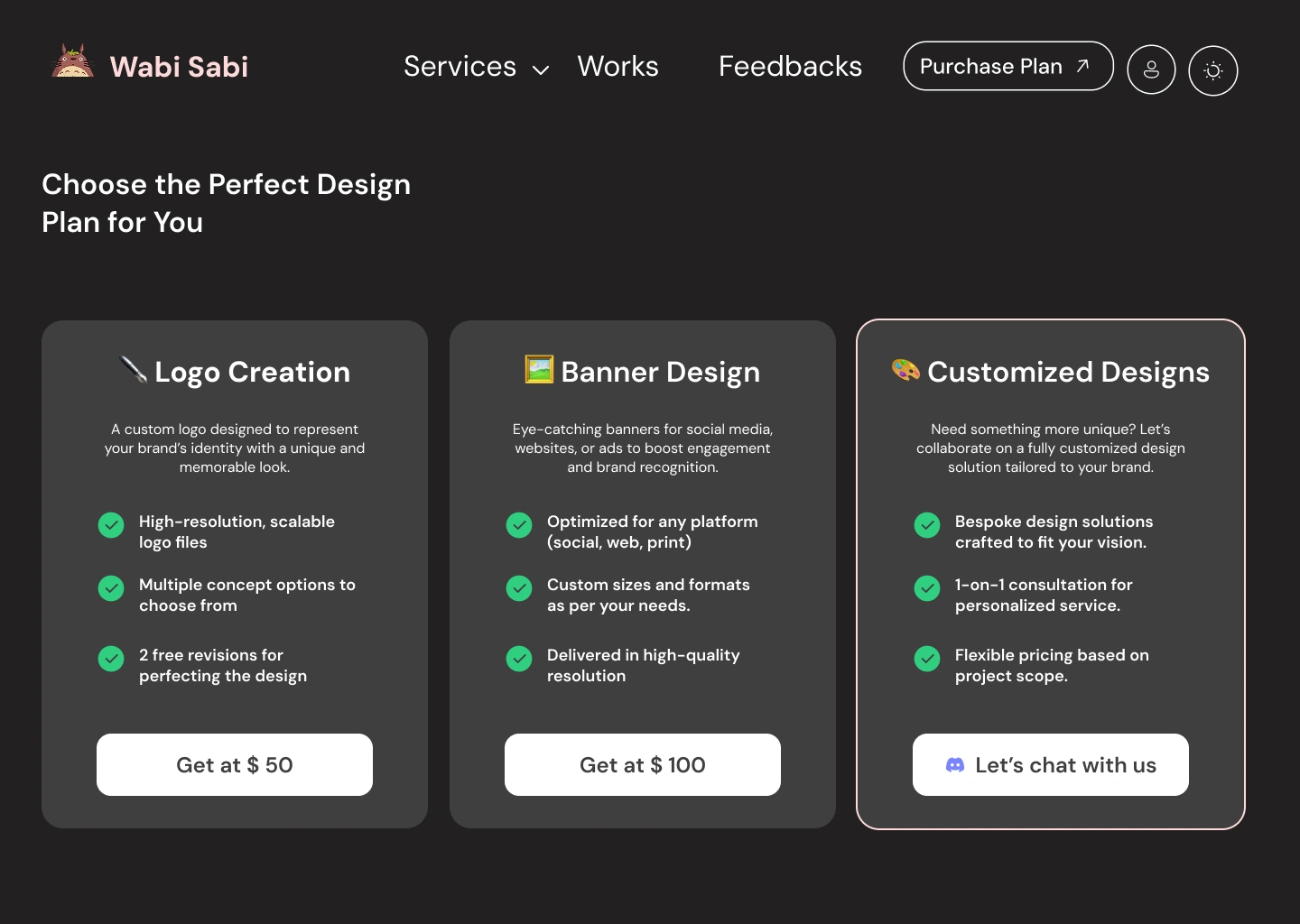Screen dimensions: 1300x924
Task: Click the picture frame icon beside Banner Design
Action: (539, 369)
